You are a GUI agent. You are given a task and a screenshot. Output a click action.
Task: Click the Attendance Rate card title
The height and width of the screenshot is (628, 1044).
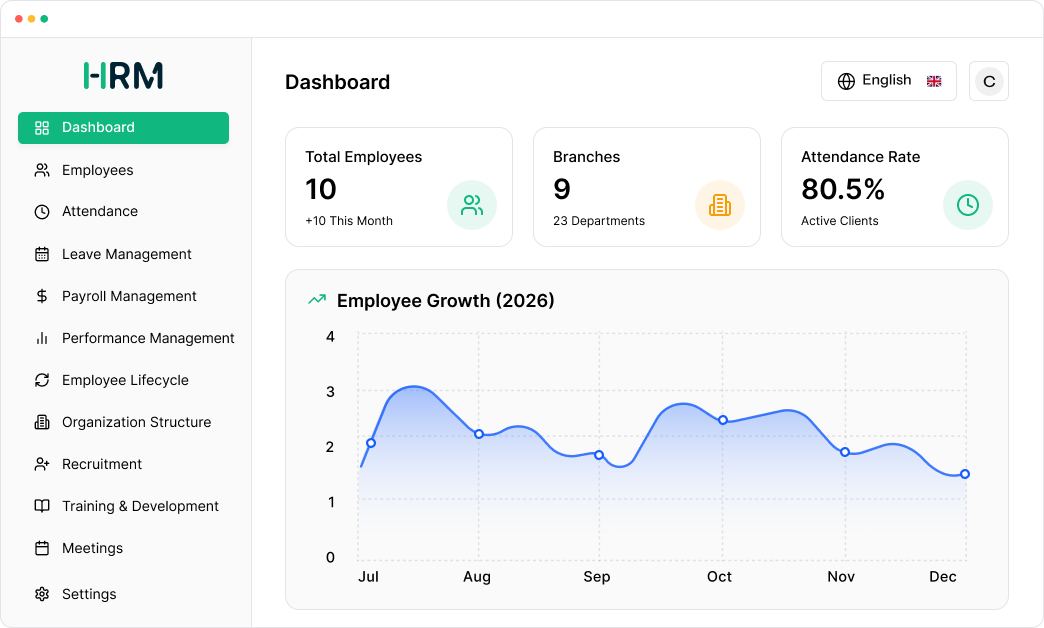pos(860,157)
